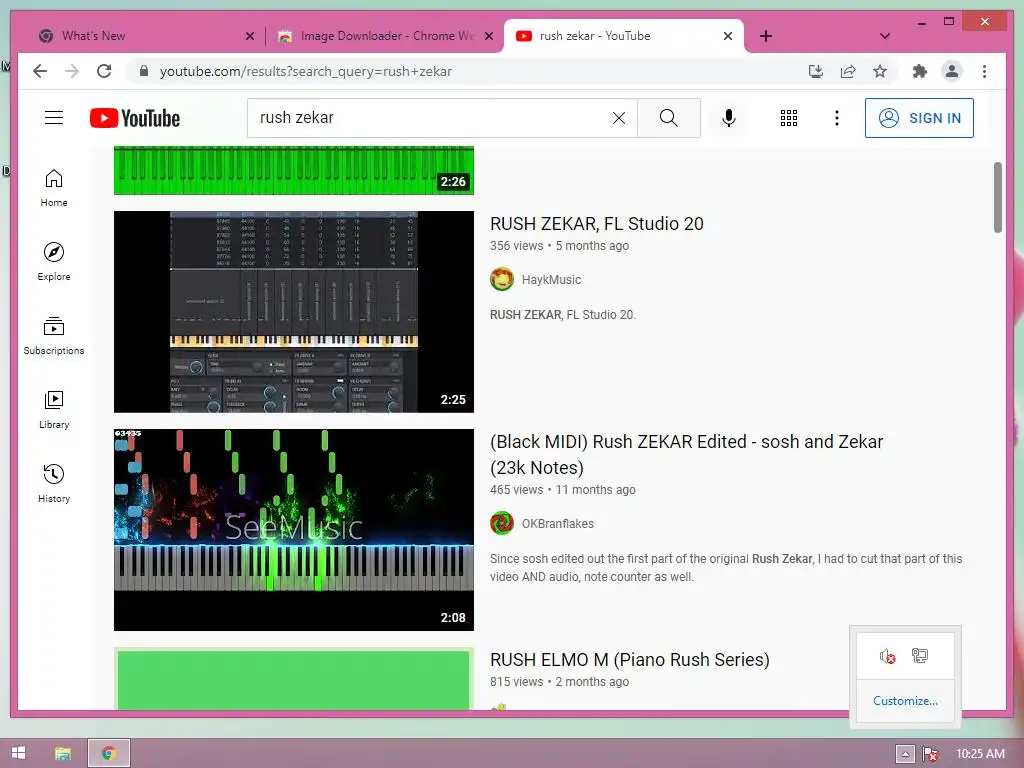Open RUSH ELMO M (Piano Rush Series) title
Viewport: 1024px width, 768px height.
[x=630, y=660]
